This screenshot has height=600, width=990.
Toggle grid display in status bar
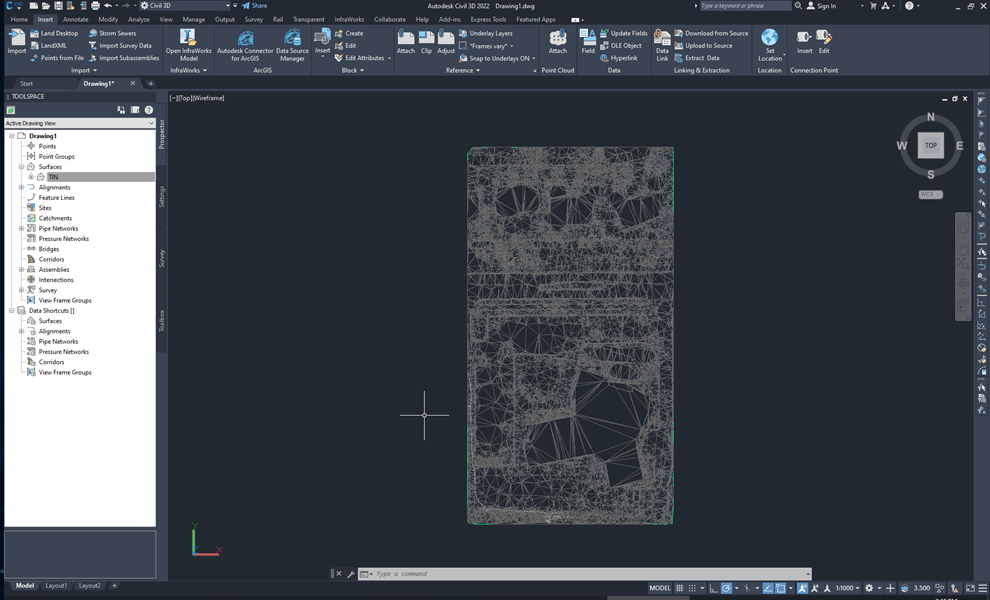tap(681, 587)
